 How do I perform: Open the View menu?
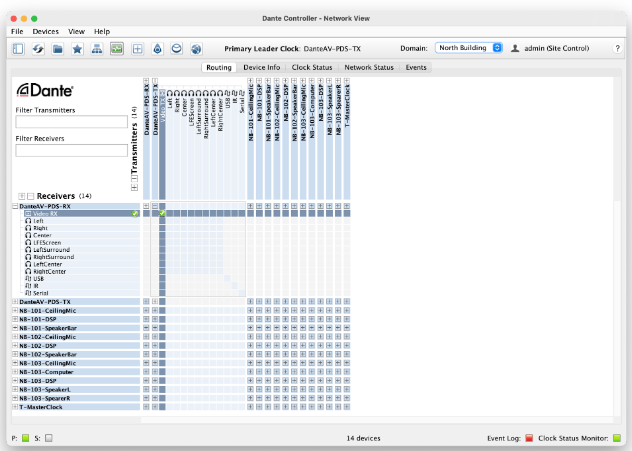tap(76, 31)
